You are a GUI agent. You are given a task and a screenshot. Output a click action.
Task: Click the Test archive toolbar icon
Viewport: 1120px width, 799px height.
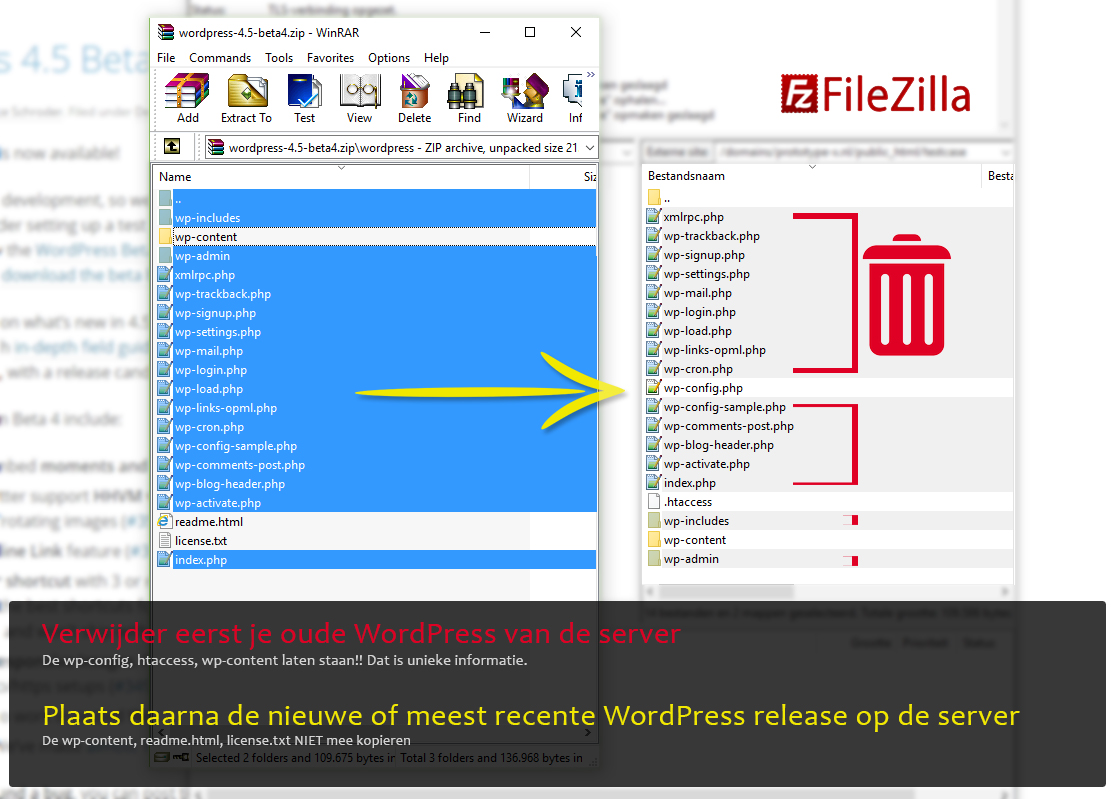point(304,99)
